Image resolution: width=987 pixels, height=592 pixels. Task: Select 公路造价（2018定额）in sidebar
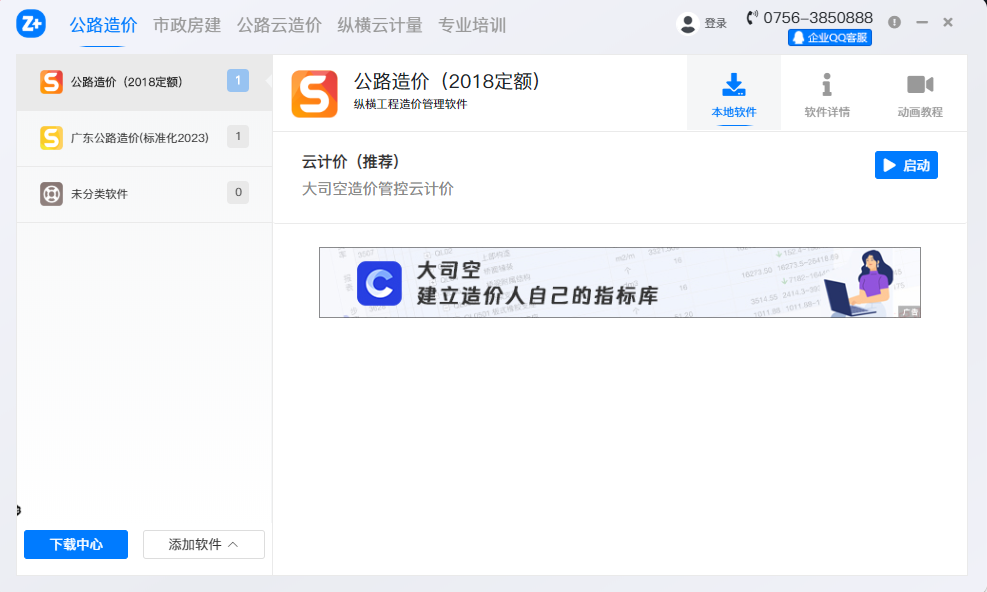coord(144,83)
